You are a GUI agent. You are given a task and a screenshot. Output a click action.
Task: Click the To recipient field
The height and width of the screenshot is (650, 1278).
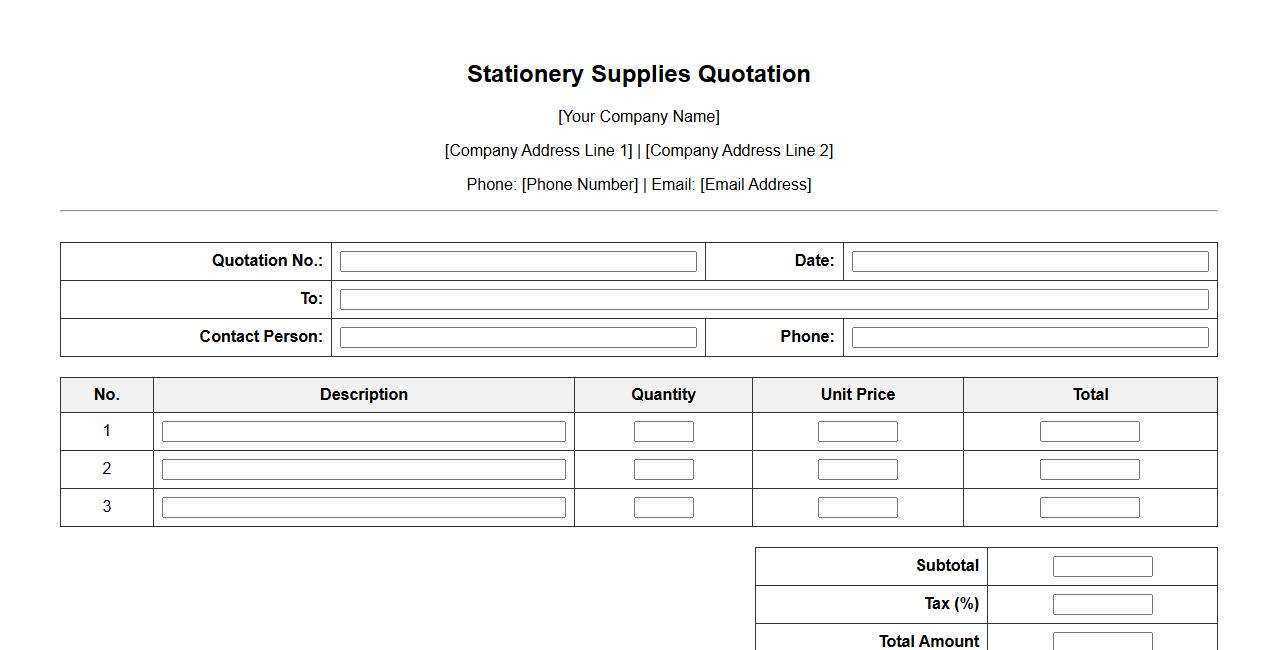click(774, 300)
